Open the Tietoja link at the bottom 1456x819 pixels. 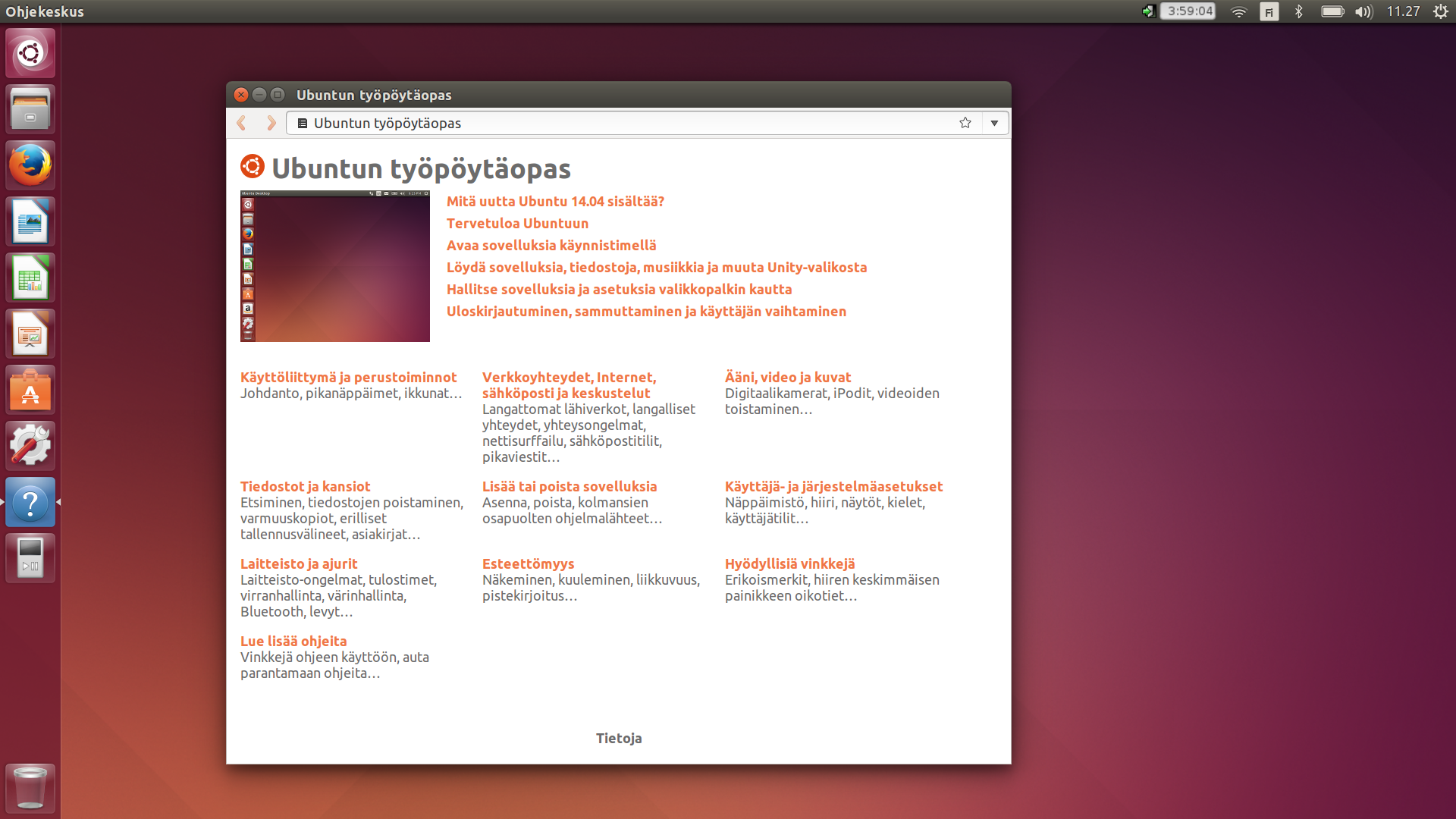[x=618, y=738]
